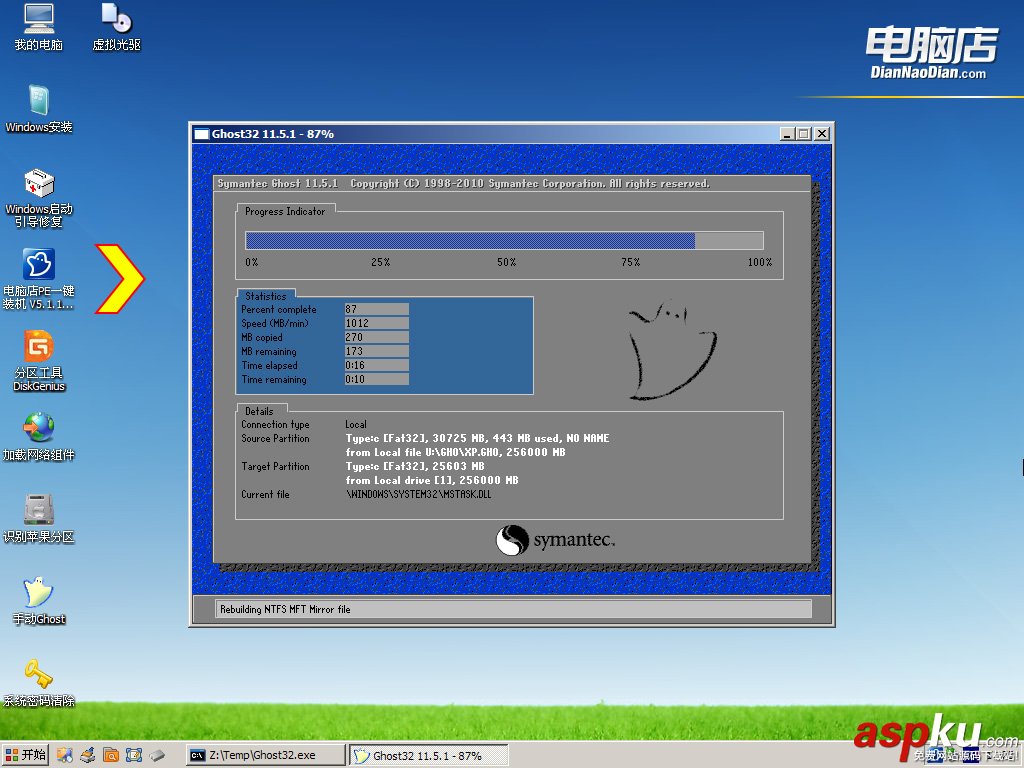Click current file \WINDOWS\SYSTEM32\MSTASK.DLL text

coord(419,494)
